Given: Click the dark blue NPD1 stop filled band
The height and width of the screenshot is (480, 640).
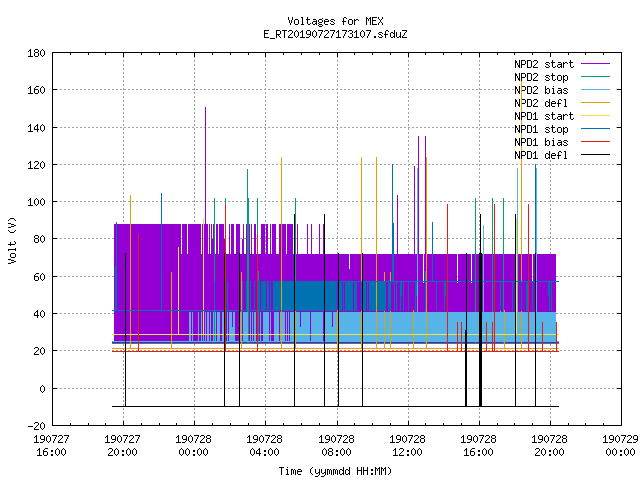Looking at the screenshot, I should coord(308,296).
